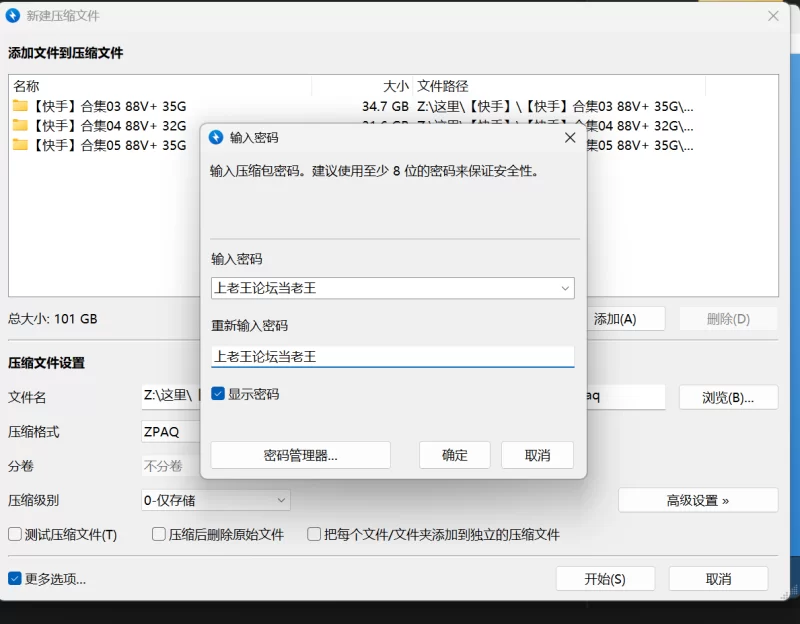The image size is (800, 624).
Task: Select the 34.7 GB size cell
Action: [x=385, y=106]
